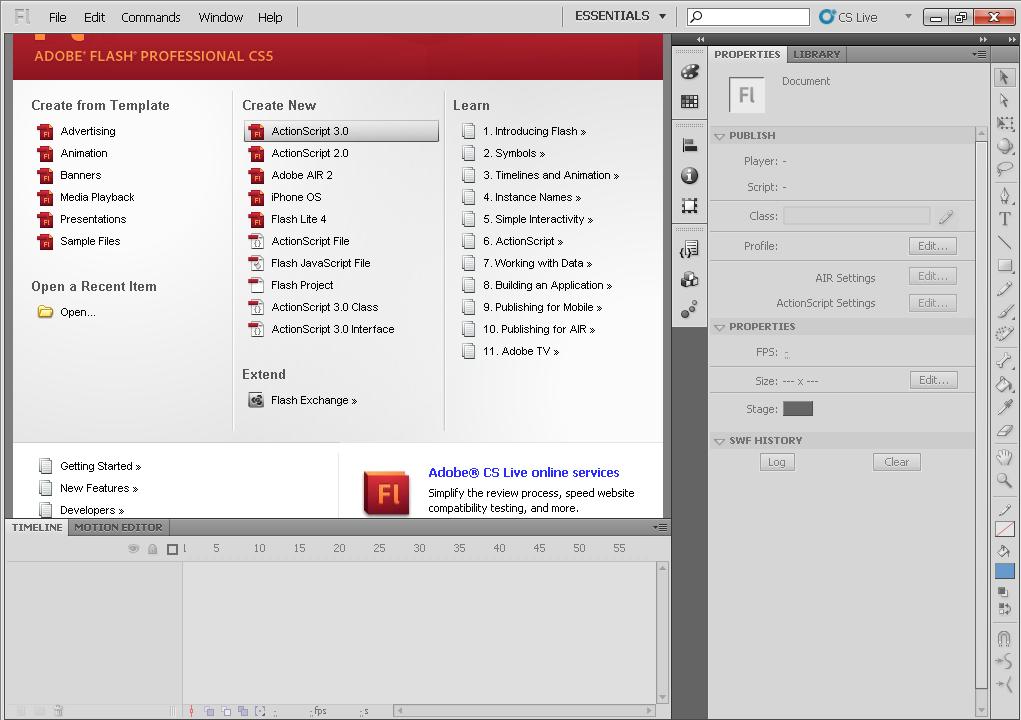Open the Transform panel icon
The image size is (1021, 720).
tap(690, 206)
